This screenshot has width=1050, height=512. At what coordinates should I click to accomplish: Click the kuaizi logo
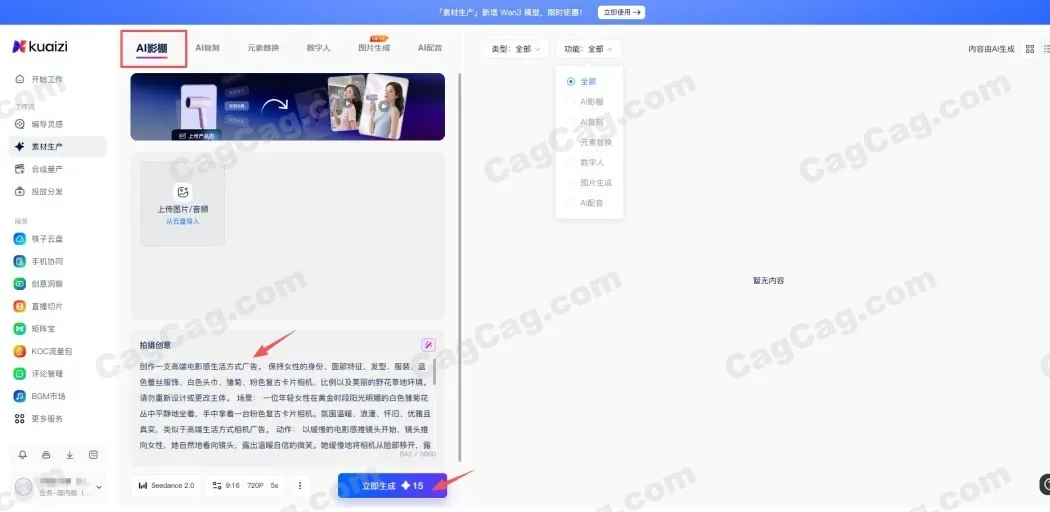coord(40,46)
